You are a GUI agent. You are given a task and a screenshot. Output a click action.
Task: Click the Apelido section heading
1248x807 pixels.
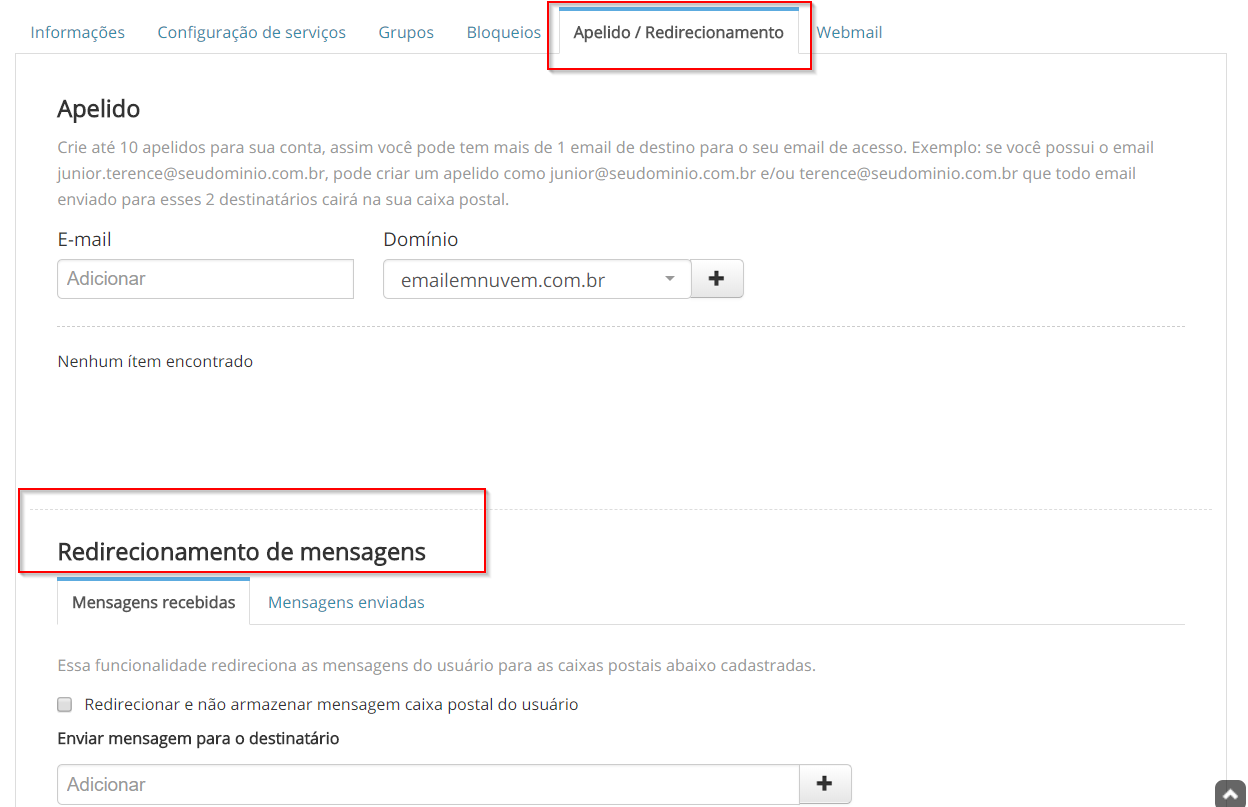99,108
